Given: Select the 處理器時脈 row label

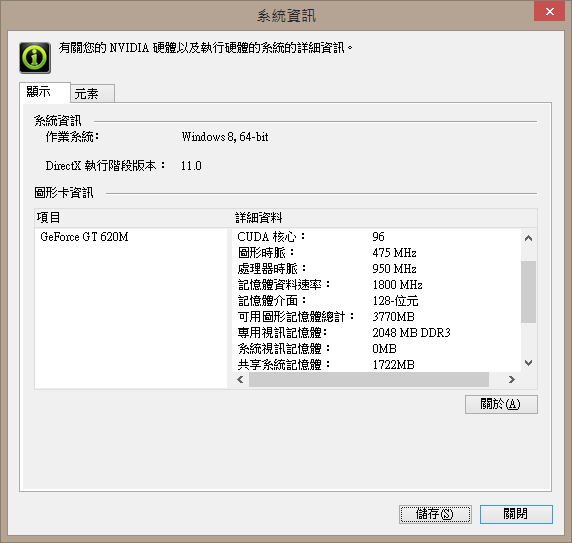Looking at the screenshot, I should click(271, 269).
